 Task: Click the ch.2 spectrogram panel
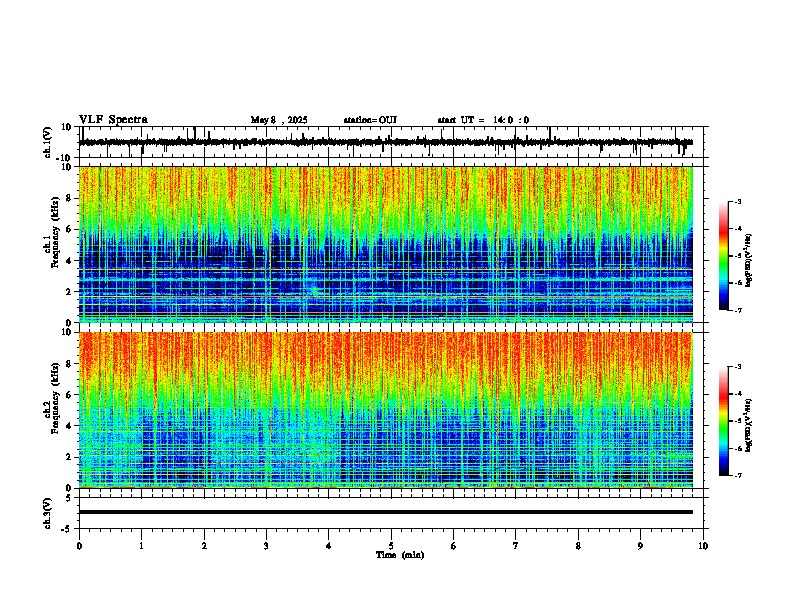[x=386, y=410]
